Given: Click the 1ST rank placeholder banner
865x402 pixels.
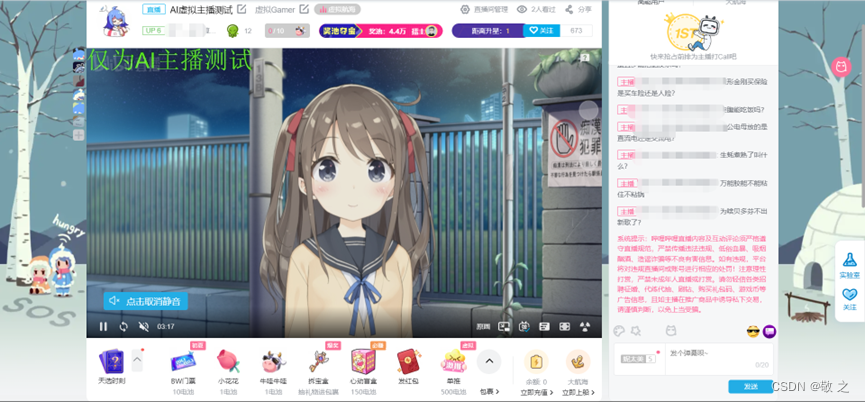Looking at the screenshot, I should (x=694, y=36).
